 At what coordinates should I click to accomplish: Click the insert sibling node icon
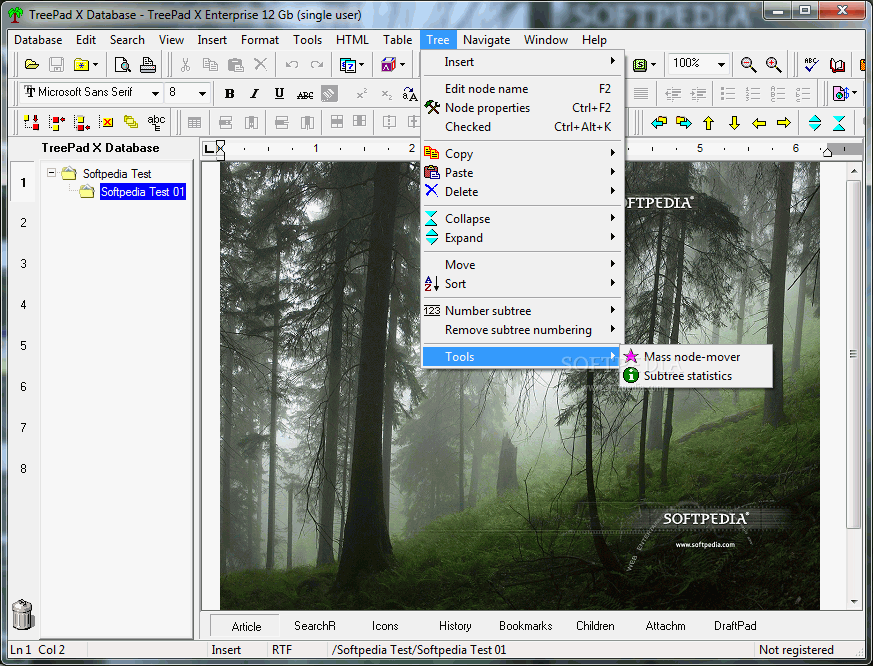coord(56,122)
